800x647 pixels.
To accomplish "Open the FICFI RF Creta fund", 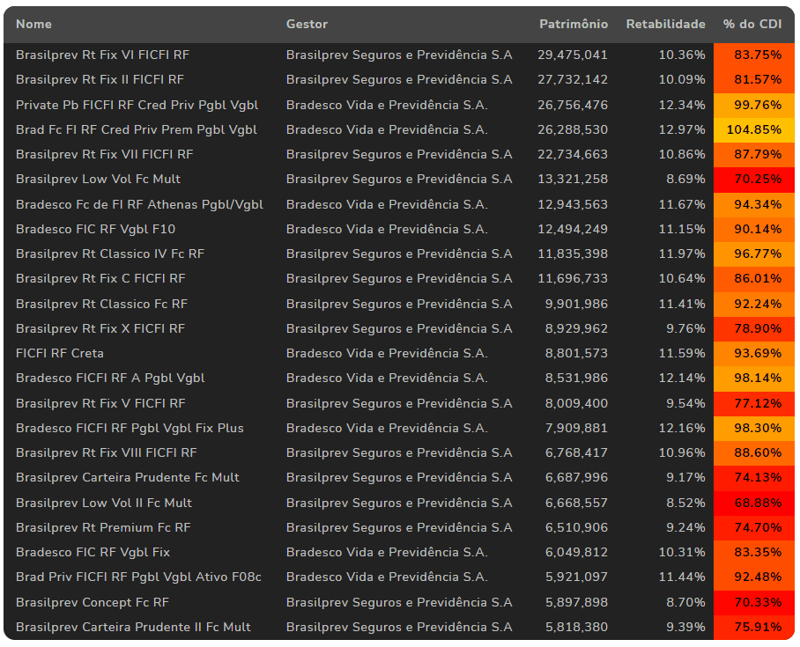I will pyautogui.click(x=60, y=353).
